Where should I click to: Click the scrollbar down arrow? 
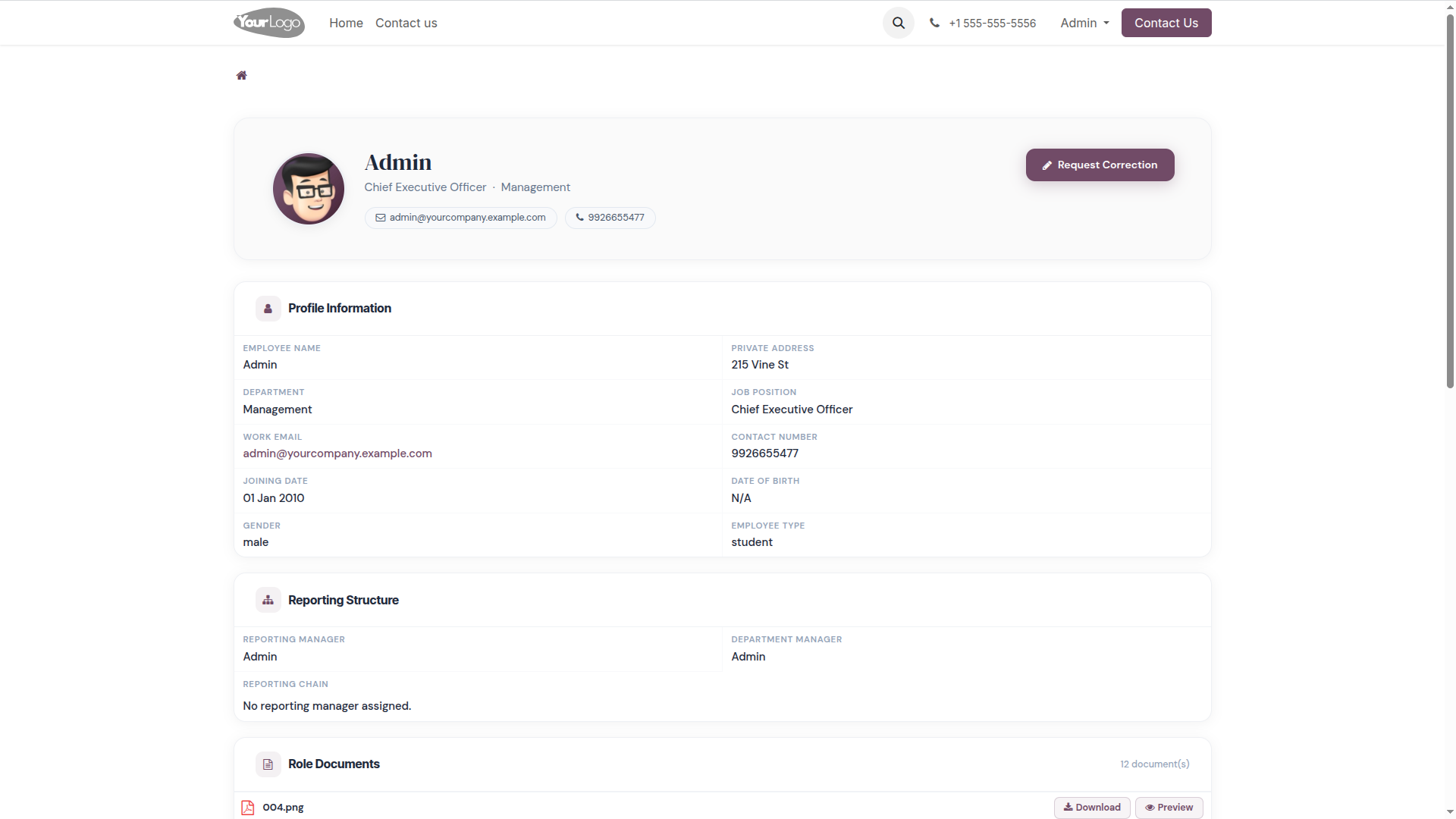pyautogui.click(x=1450, y=812)
